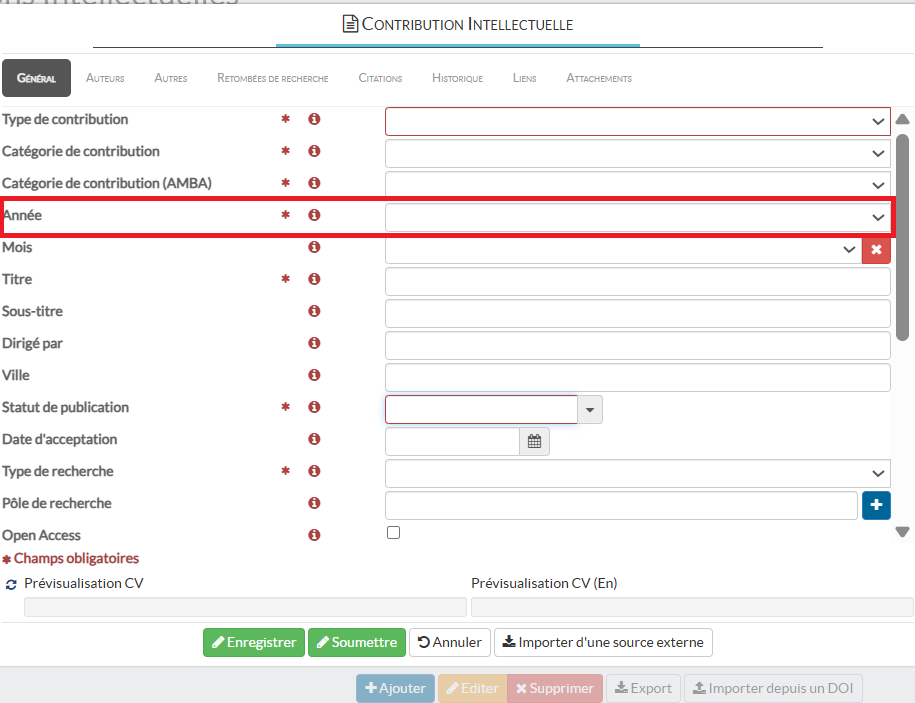The width and height of the screenshot is (915, 703).
Task: Click the Soumettre button
Action: [356, 642]
